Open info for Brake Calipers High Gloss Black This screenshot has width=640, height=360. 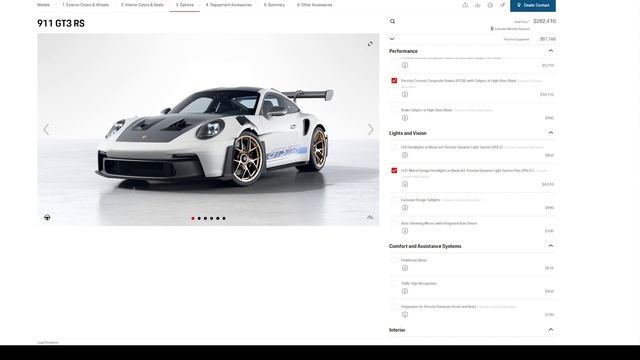coord(405,118)
